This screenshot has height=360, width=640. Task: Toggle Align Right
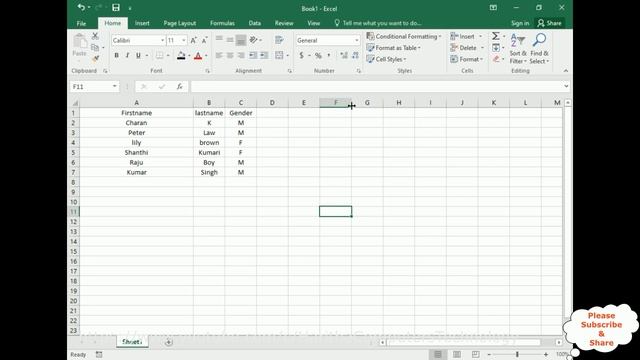pos(241,56)
